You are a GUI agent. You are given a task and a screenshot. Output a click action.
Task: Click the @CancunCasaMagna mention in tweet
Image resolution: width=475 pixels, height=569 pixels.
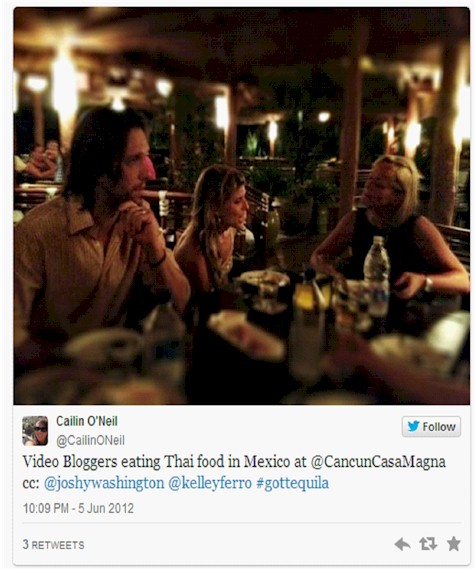click(378, 462)
